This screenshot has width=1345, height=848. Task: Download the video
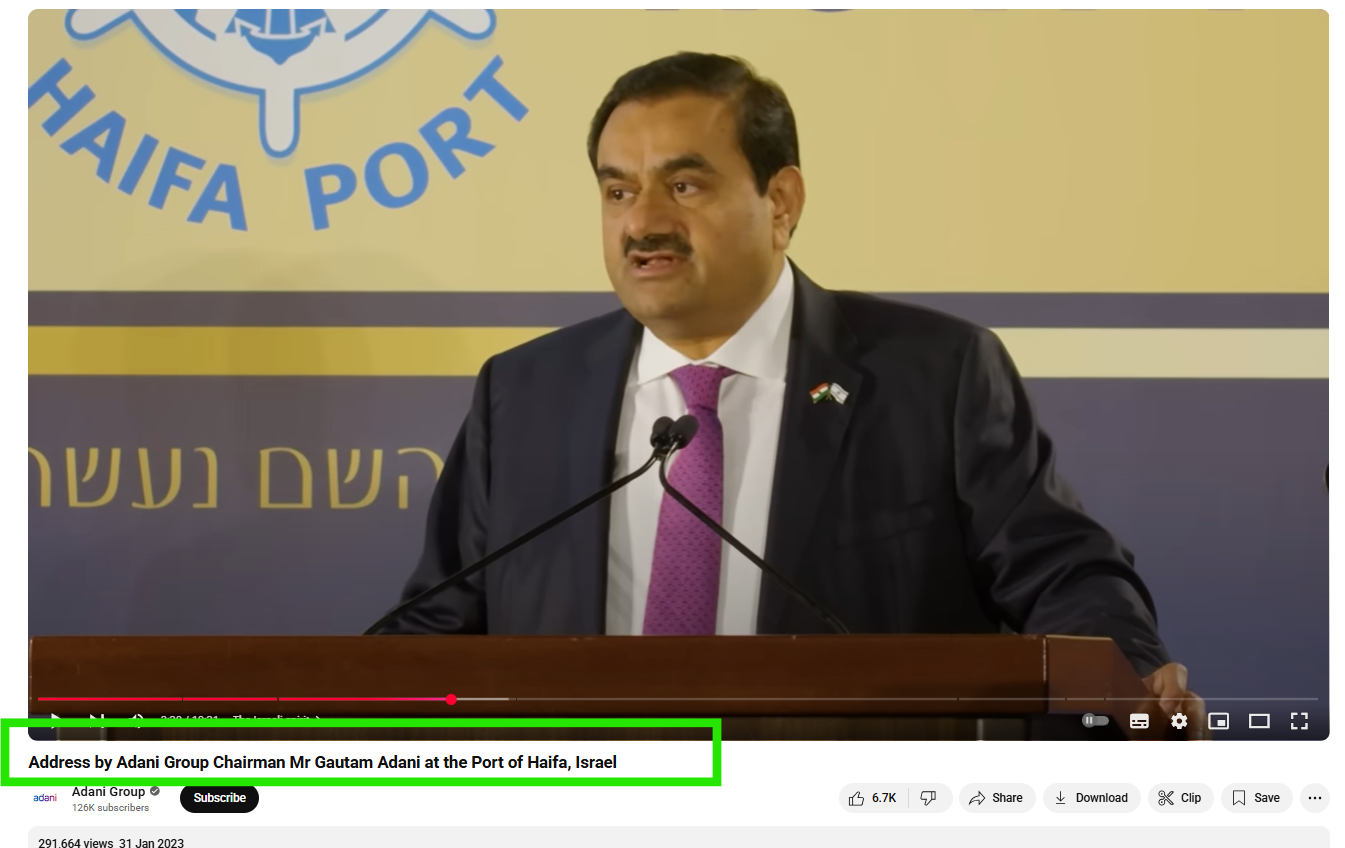1092,798
